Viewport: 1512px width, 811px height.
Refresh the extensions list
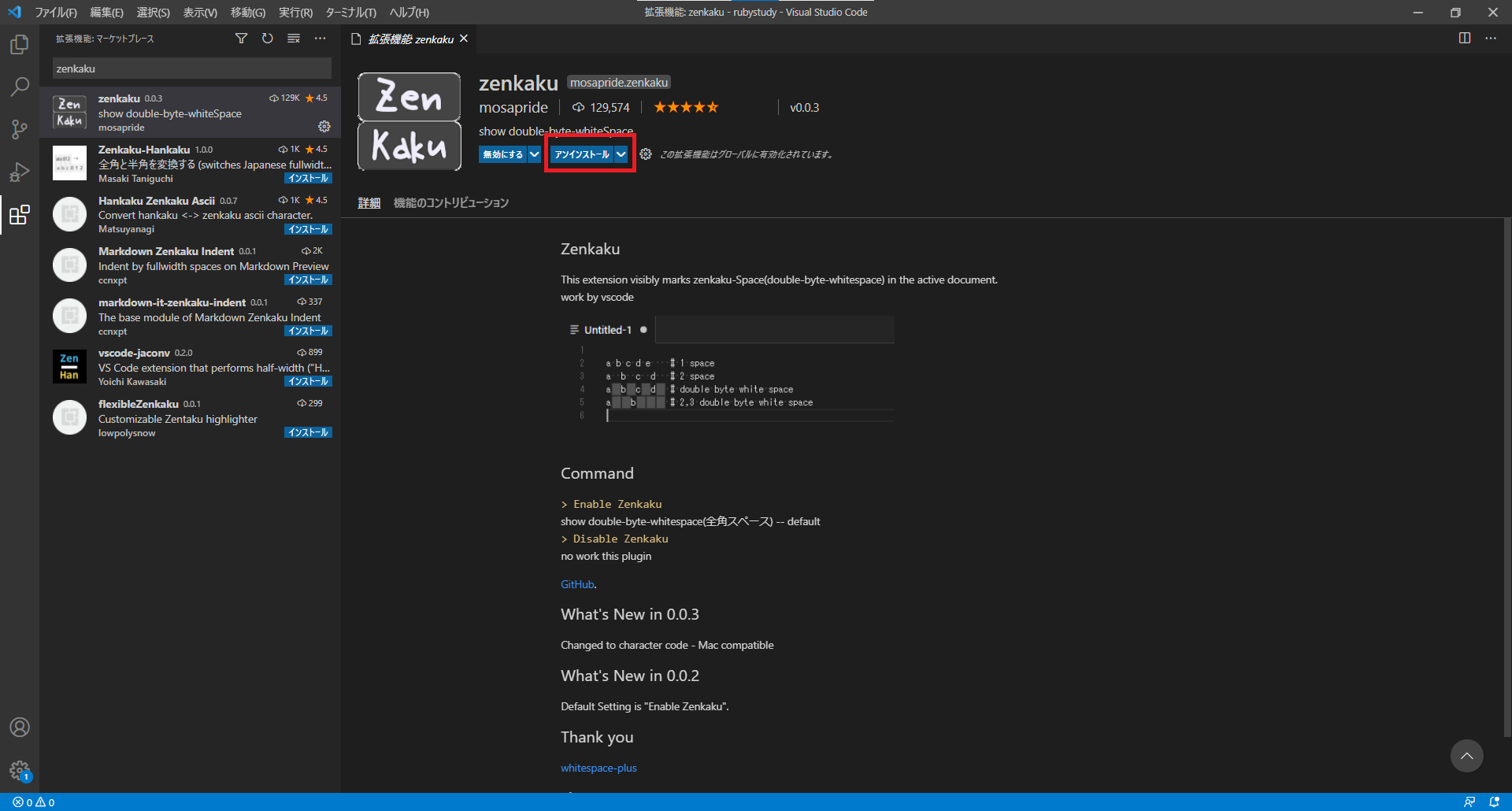268,39
